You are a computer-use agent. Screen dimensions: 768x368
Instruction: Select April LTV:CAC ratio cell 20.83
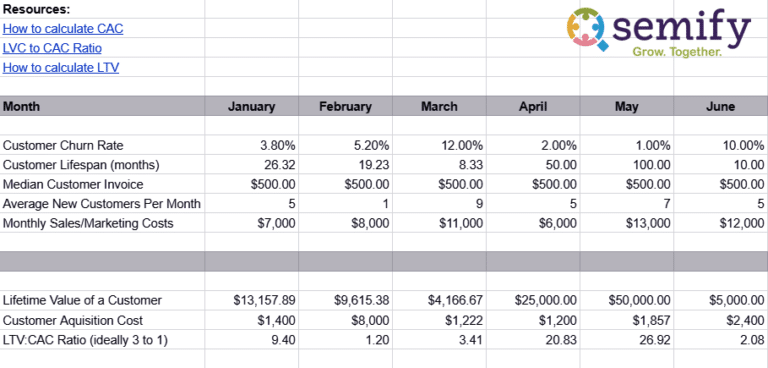click(533, 340)
